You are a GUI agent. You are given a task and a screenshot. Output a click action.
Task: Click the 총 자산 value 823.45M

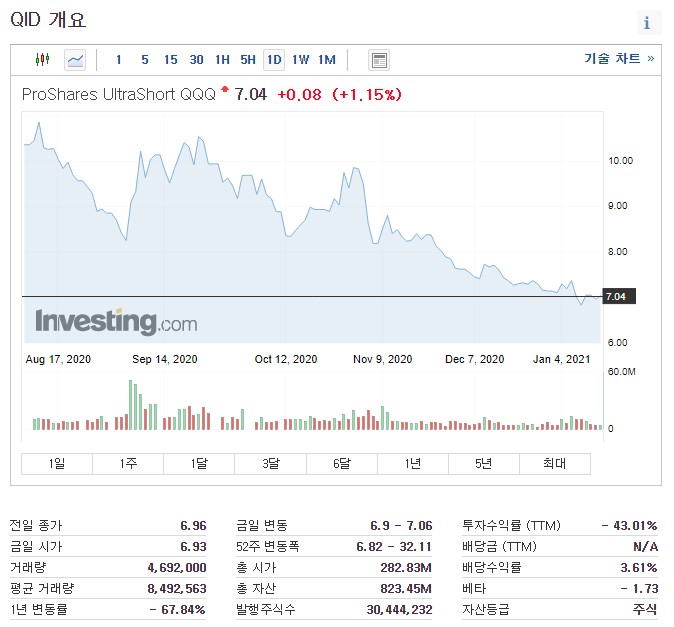pyautogui.click(x=406, y=588)
